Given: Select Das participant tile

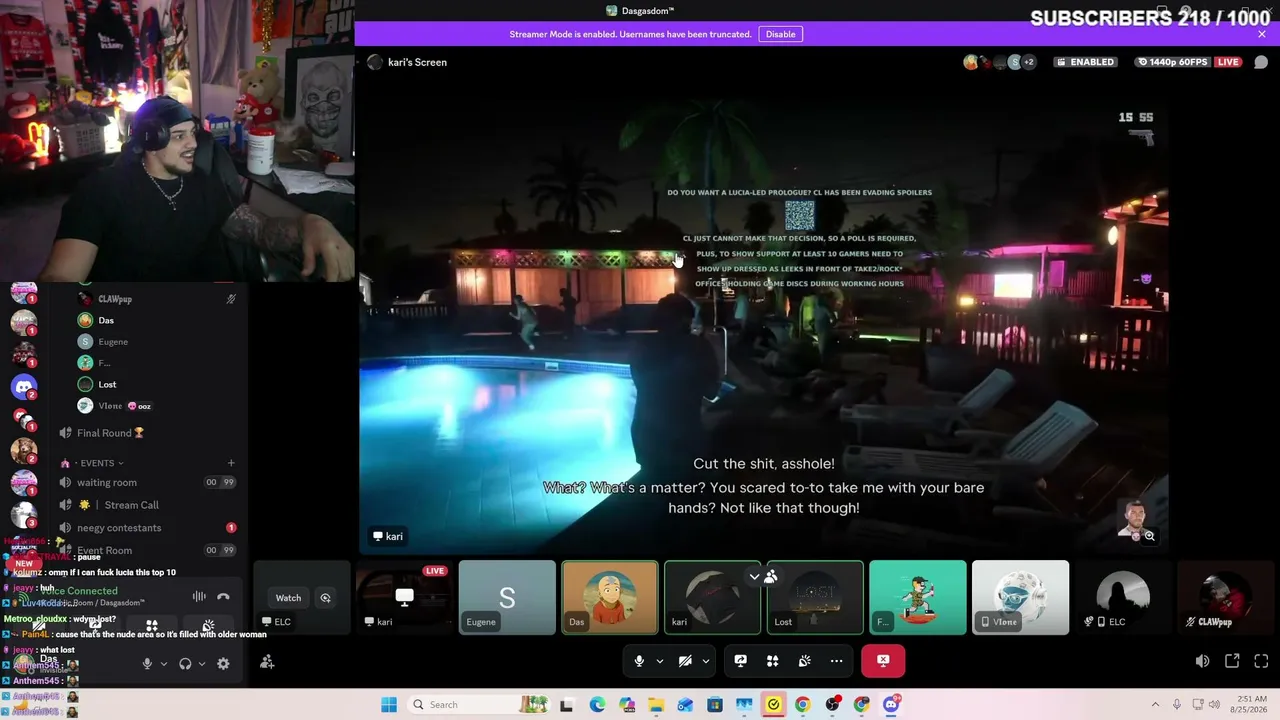Looking at the screenshot, I should (x=610, y=598).
